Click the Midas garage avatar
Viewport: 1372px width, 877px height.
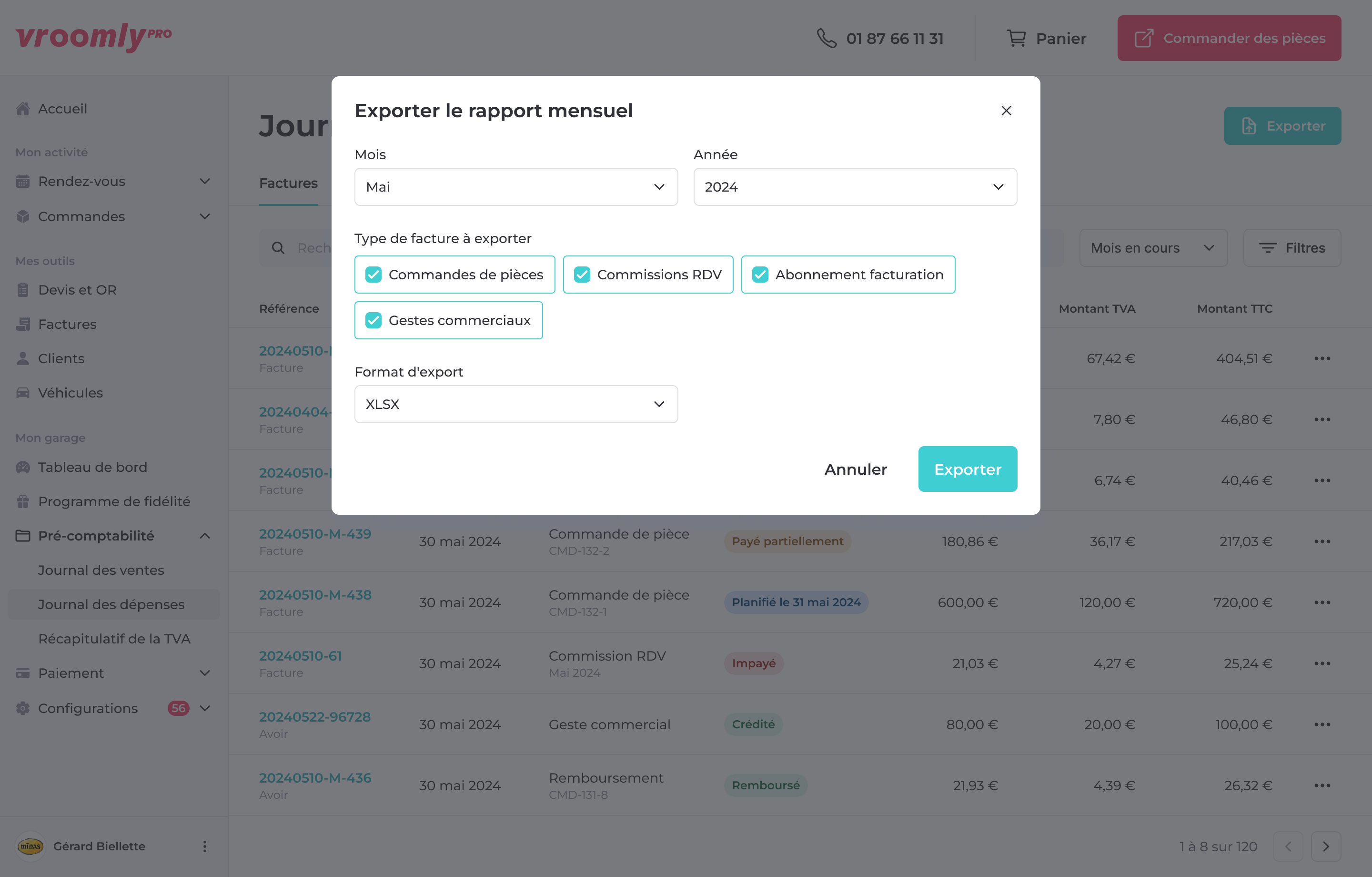pos(30,846)
